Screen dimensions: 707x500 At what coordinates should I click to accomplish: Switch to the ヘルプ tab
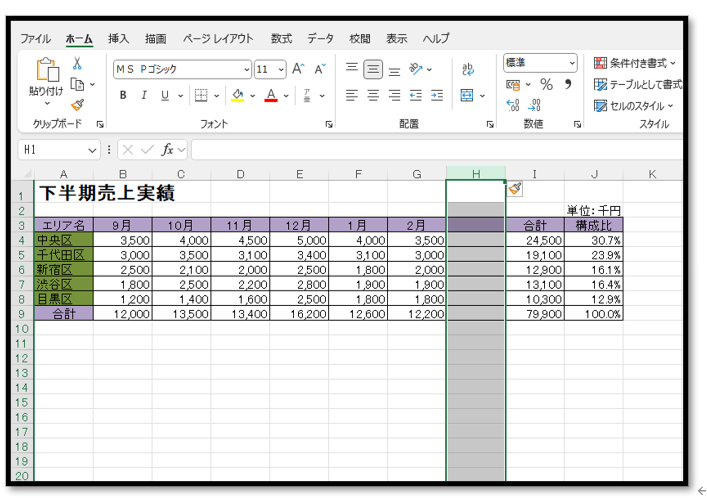point(436,39)
